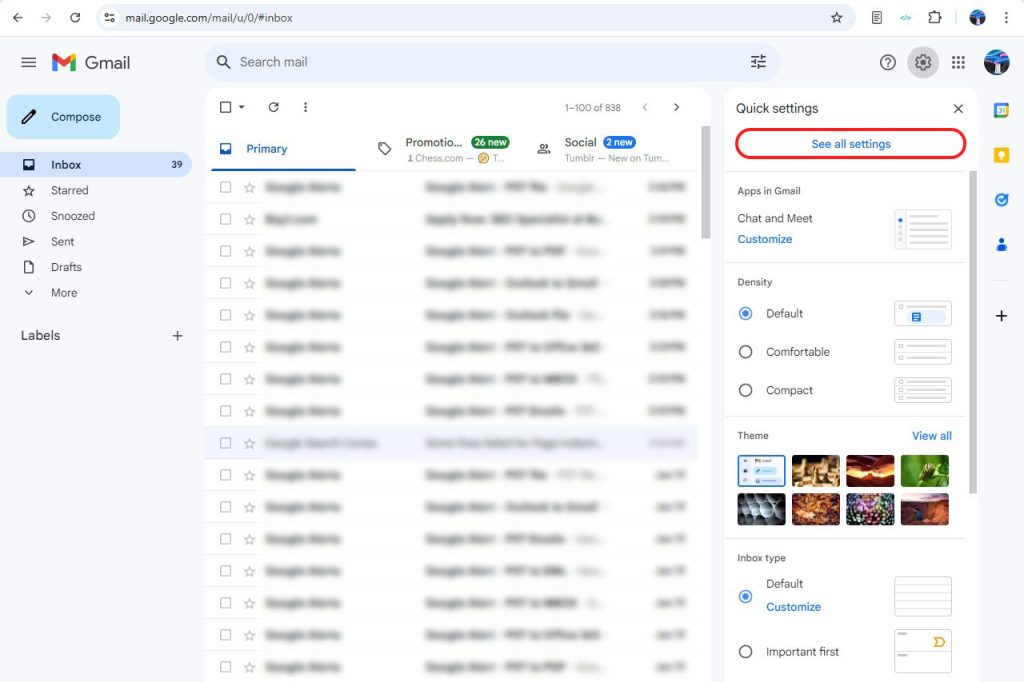The width and height of the screenshot is (1024, 682).
Task: Refresh the inbox
Action: pos(274,107)
